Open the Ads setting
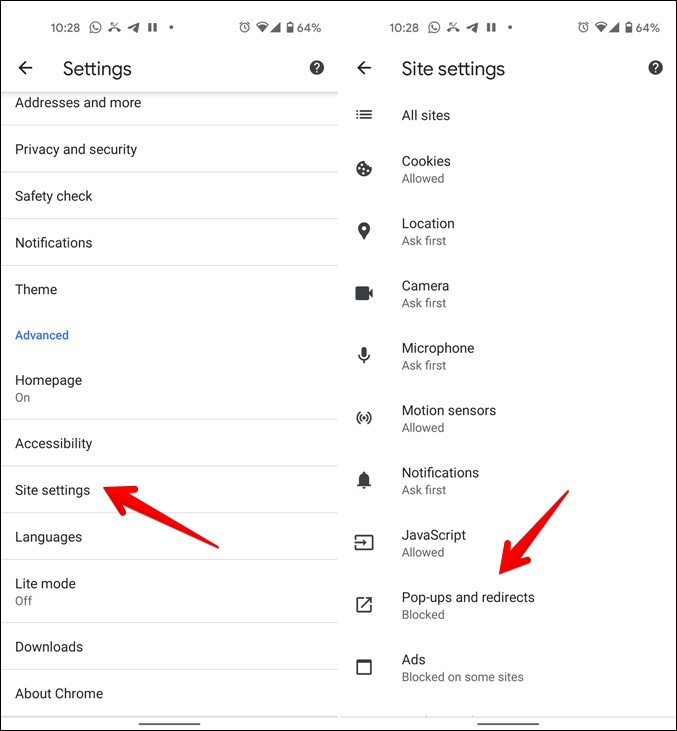Viewport: 677px width, 731px height. point(508,668)
